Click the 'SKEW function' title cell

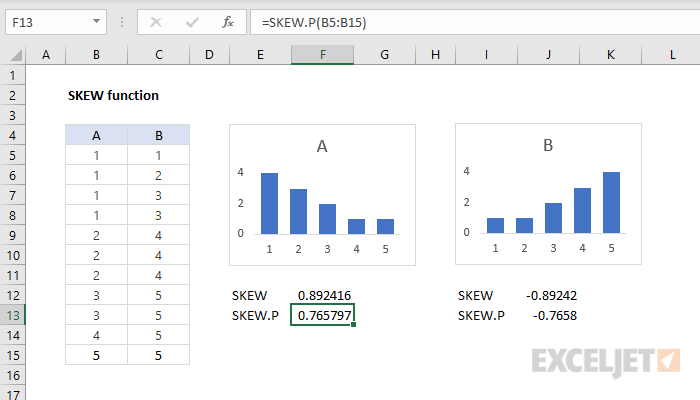click(113, 96)
